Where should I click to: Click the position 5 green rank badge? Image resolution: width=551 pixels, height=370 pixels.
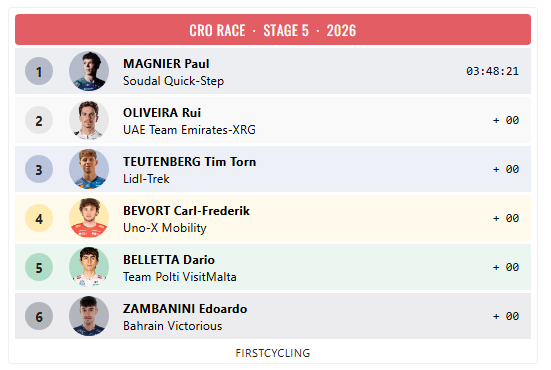39,267
